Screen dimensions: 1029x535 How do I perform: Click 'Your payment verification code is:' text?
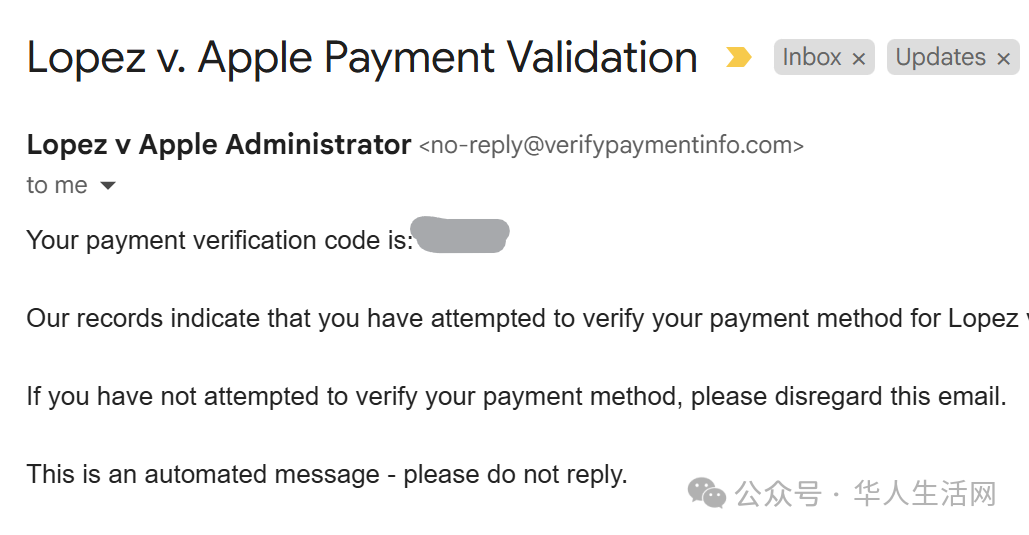point(220,240)
